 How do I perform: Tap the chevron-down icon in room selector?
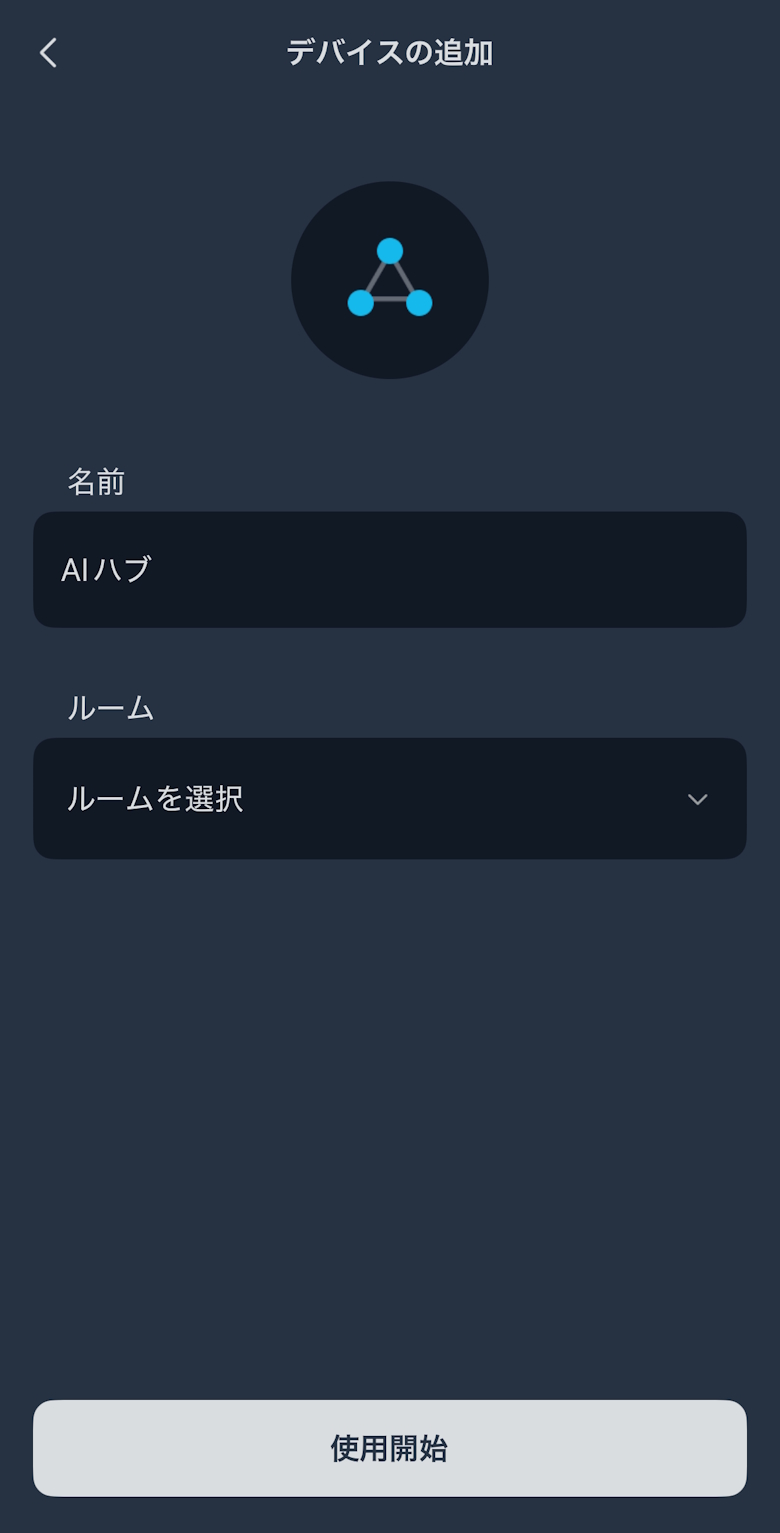697,799
